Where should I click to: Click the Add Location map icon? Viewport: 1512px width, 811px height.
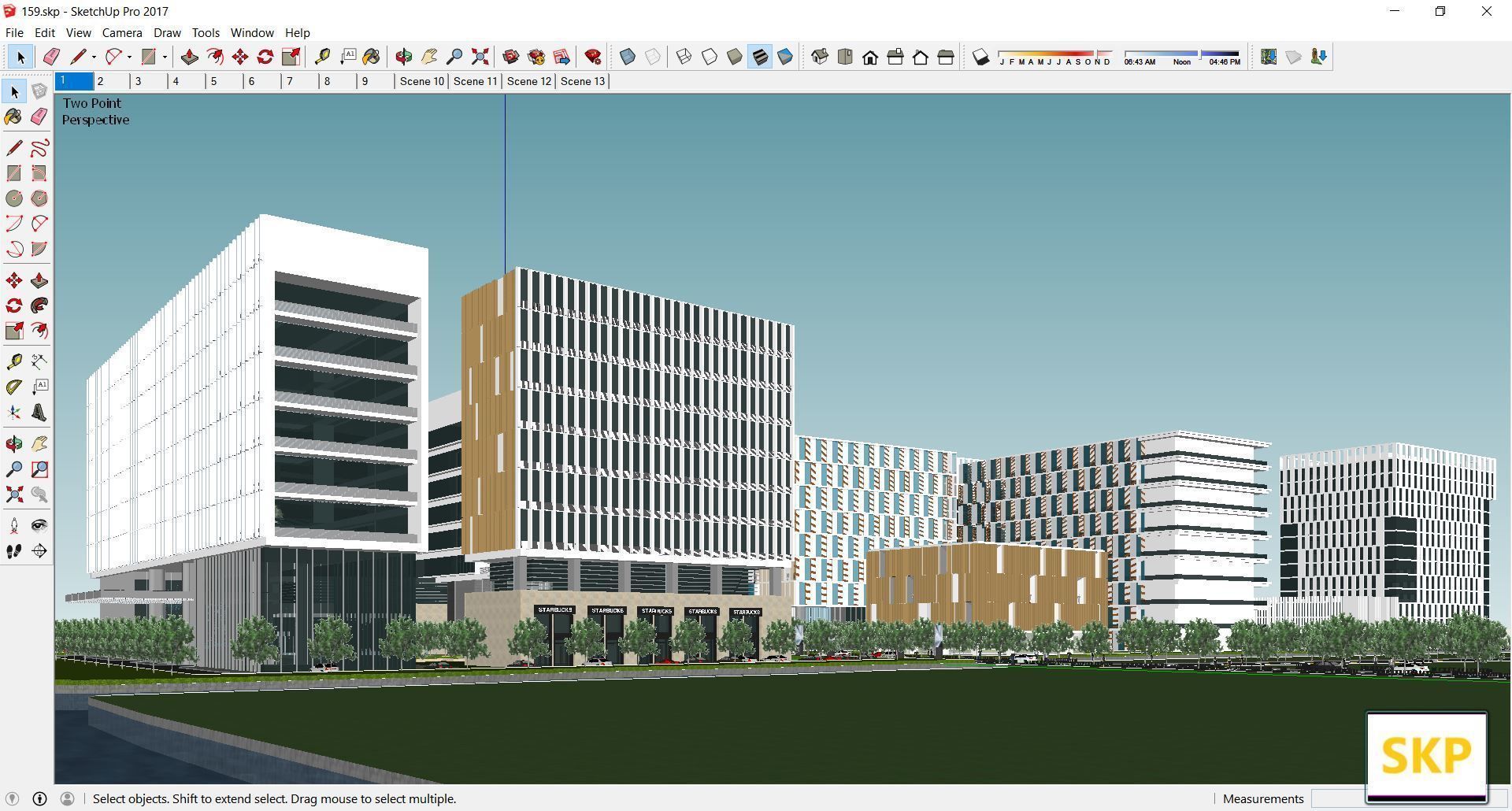1268,57
